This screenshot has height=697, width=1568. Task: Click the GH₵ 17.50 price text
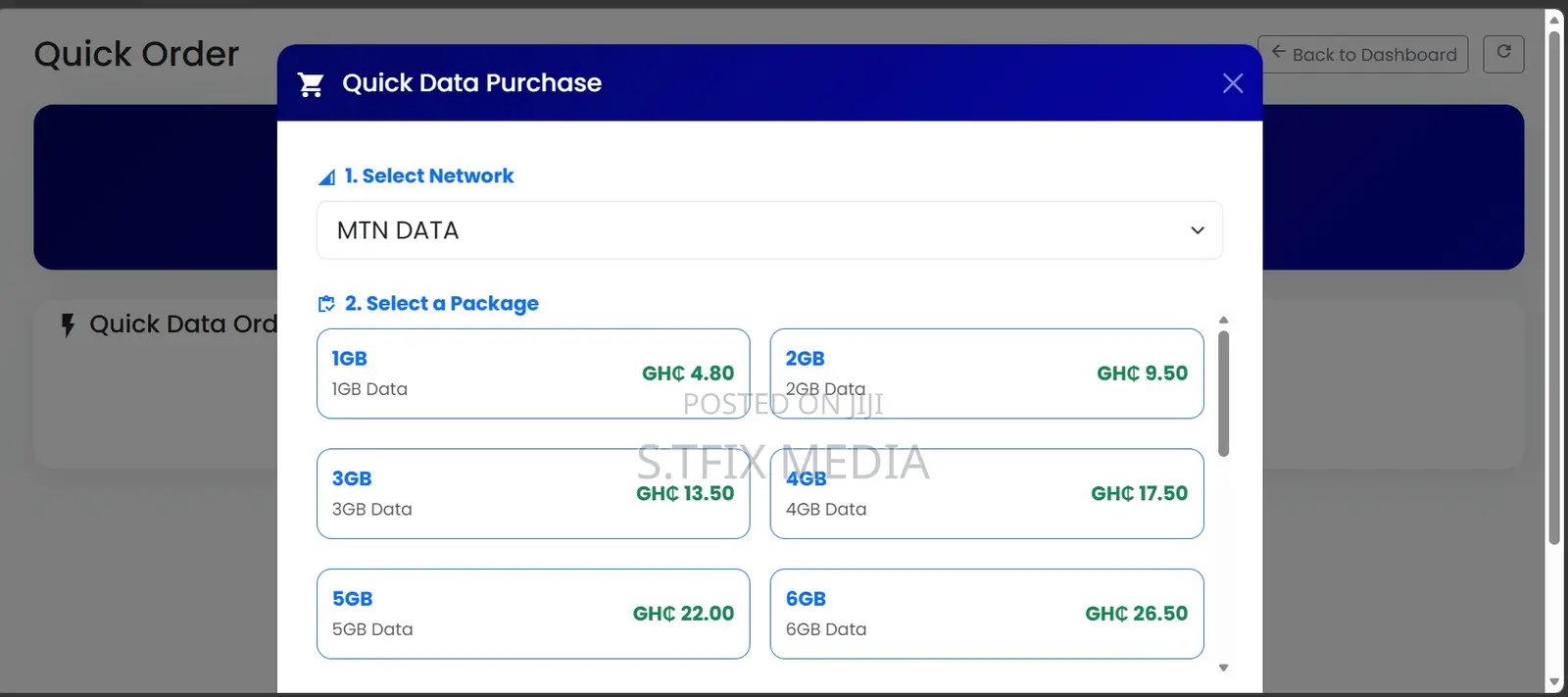click(1139, 494)
